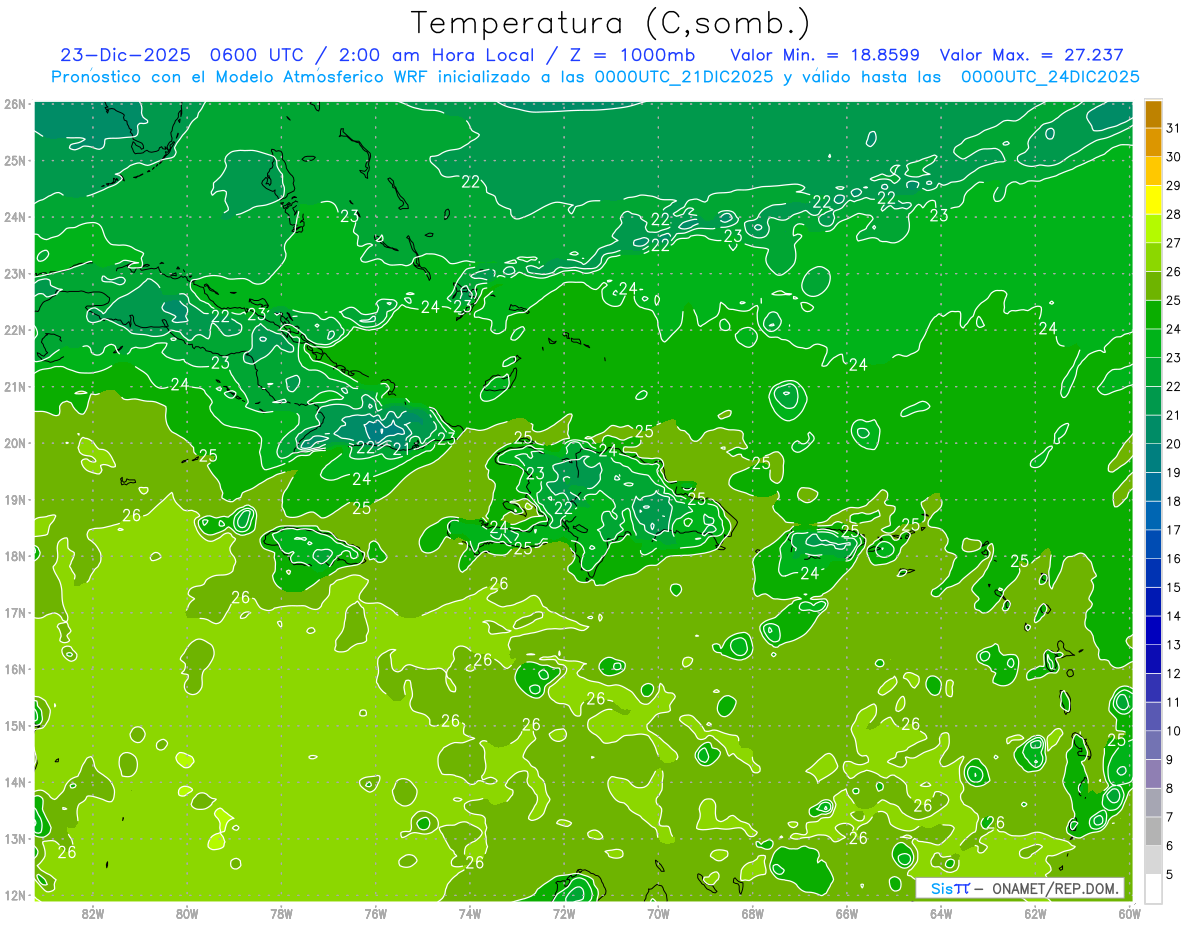This screenshot has height=927, width=1200.
Task: Click the 'Temperatura (C,somb.)' chart title
Action: tap(609, 23)
